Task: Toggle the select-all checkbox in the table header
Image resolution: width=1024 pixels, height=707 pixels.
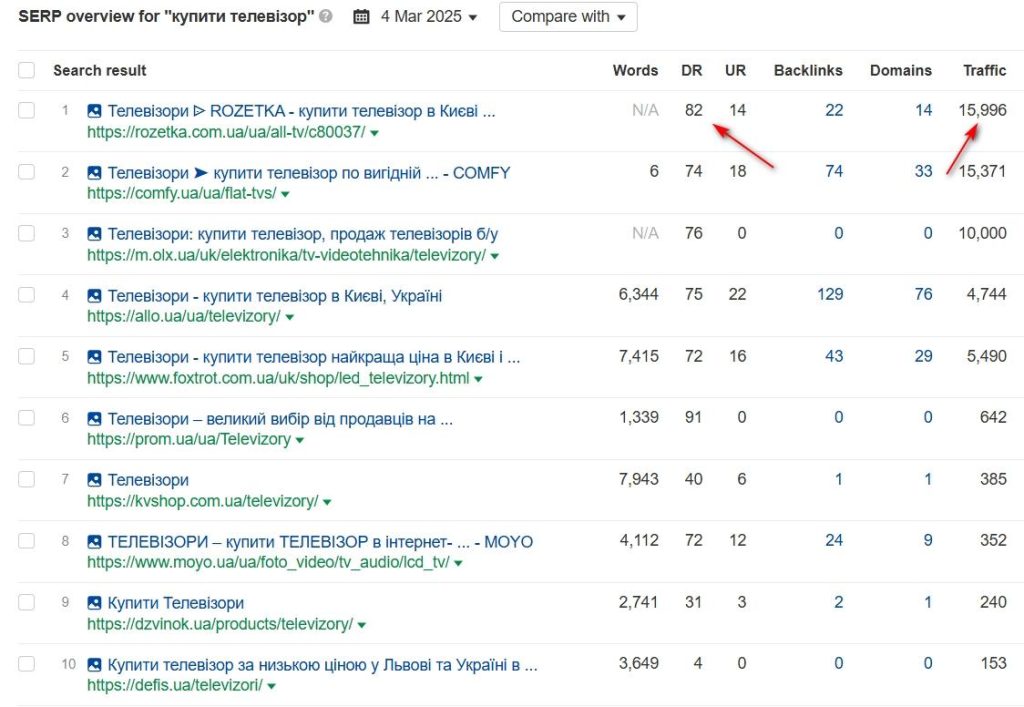Action: [26, 70]
